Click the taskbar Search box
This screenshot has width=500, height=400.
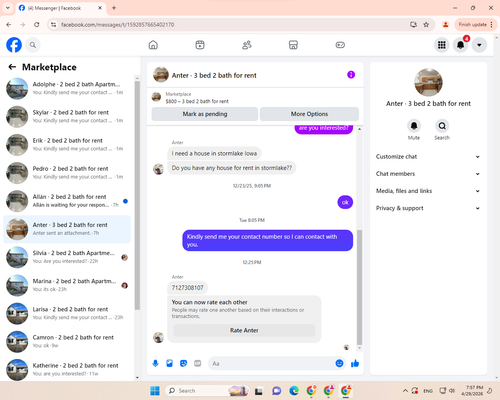[207, 391]
